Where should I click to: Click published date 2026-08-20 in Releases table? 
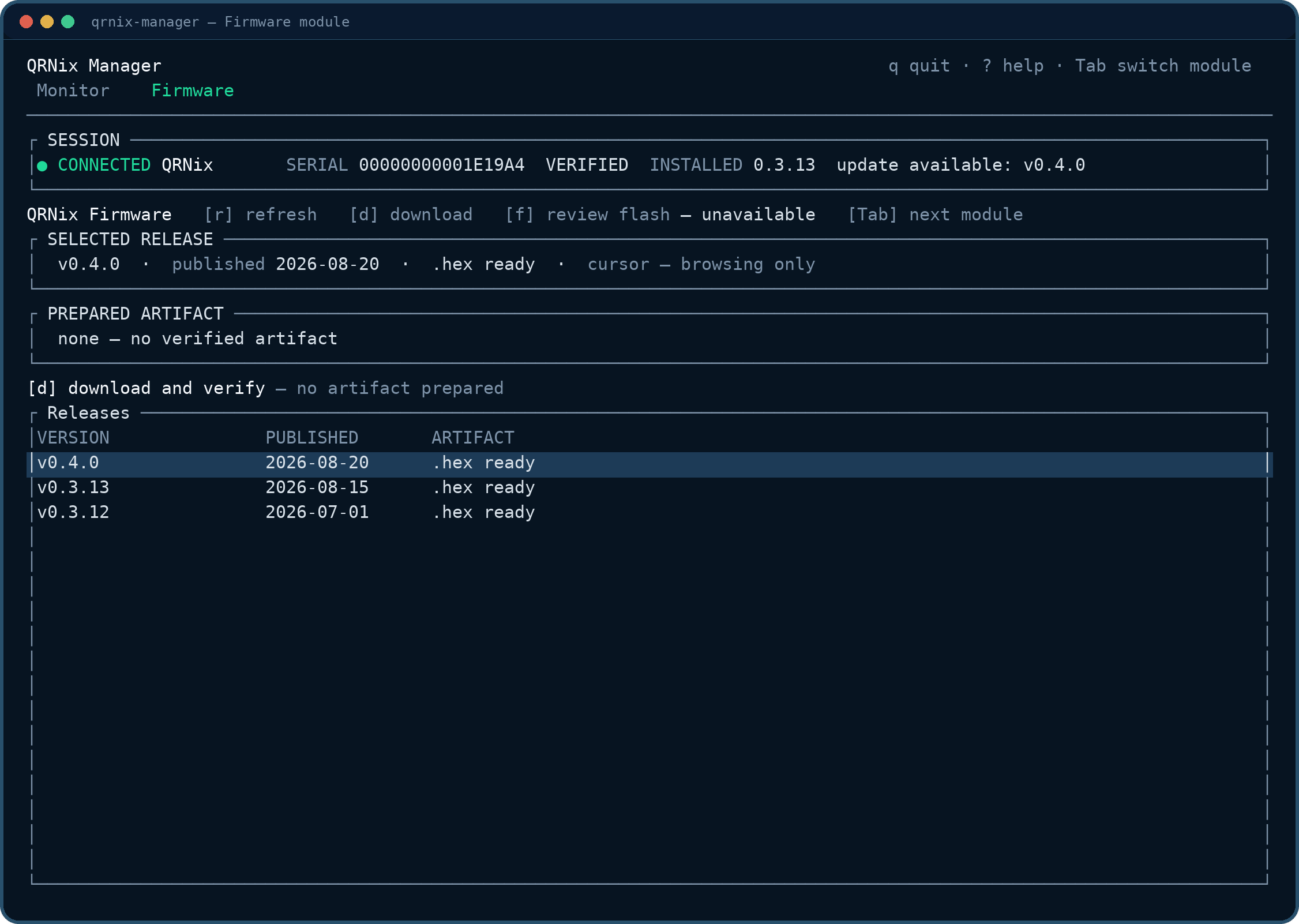[x=317, y=463]
